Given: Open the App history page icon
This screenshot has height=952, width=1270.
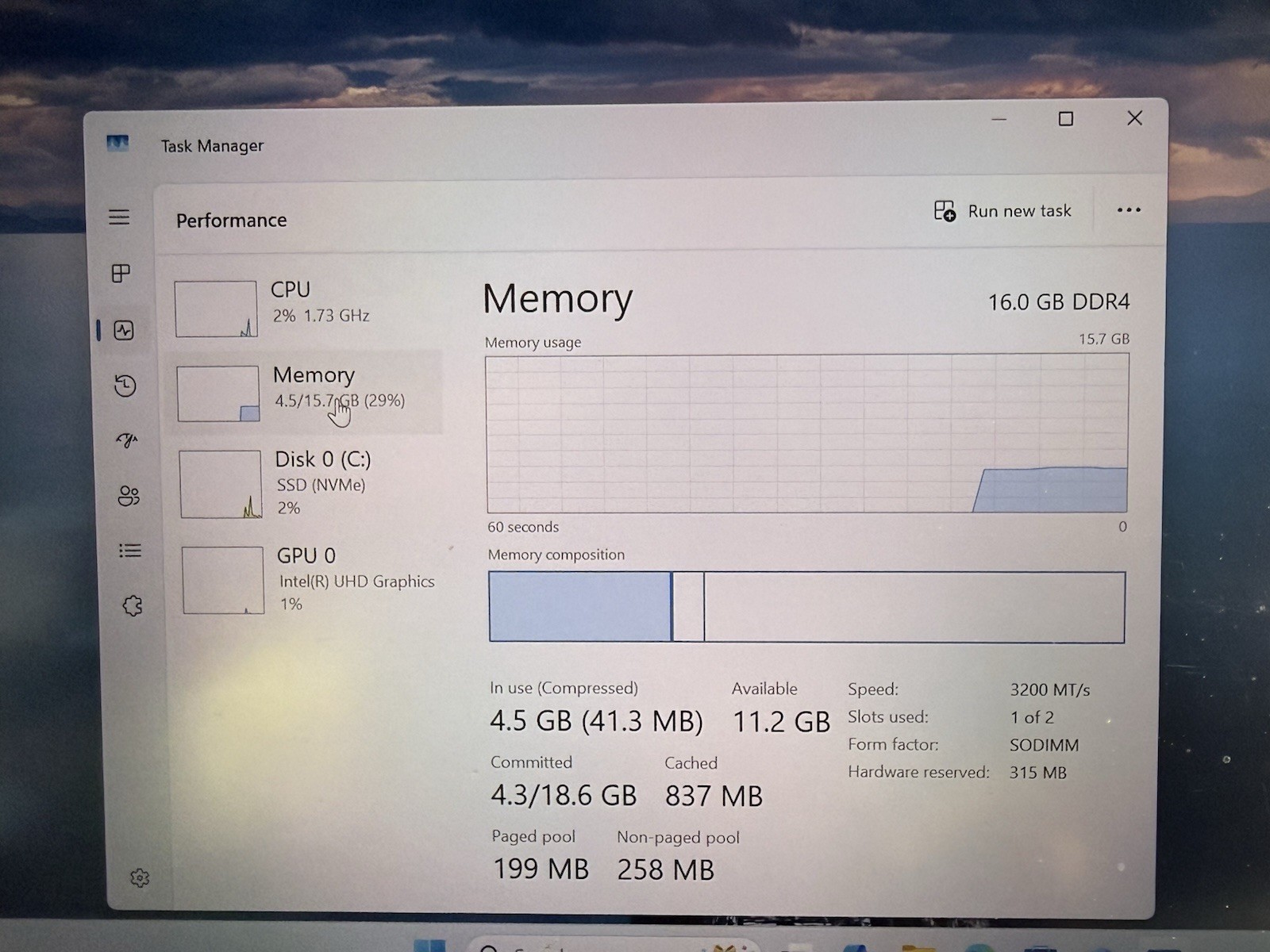Looking at the screenshot, I should 125,386.
